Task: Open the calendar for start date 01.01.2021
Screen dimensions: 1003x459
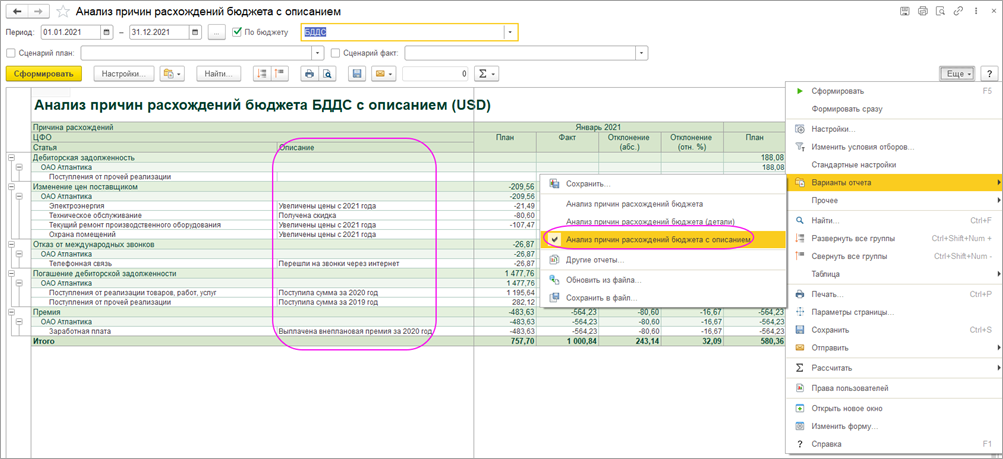Action: (107, 32)
